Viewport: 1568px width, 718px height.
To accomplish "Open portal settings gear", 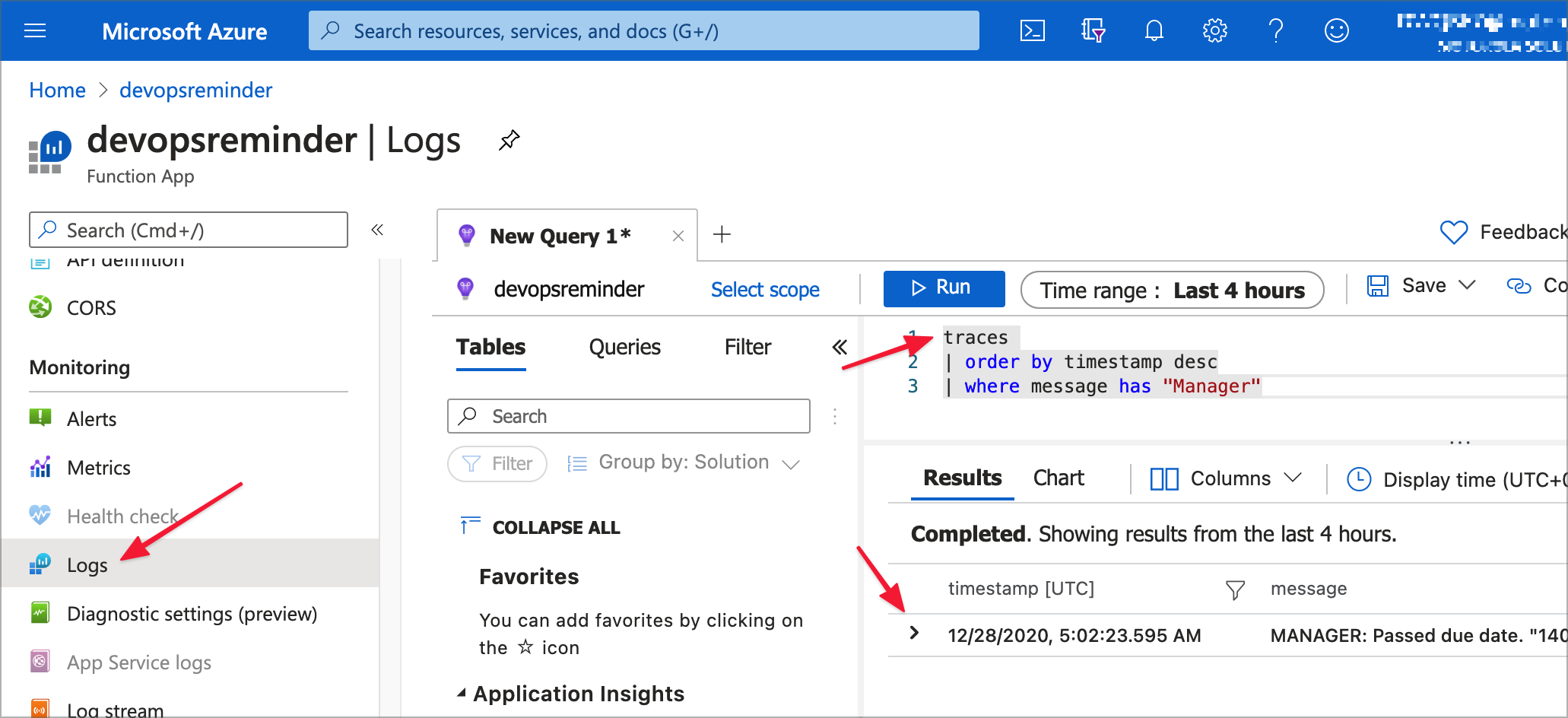I will pos(1215,30).
